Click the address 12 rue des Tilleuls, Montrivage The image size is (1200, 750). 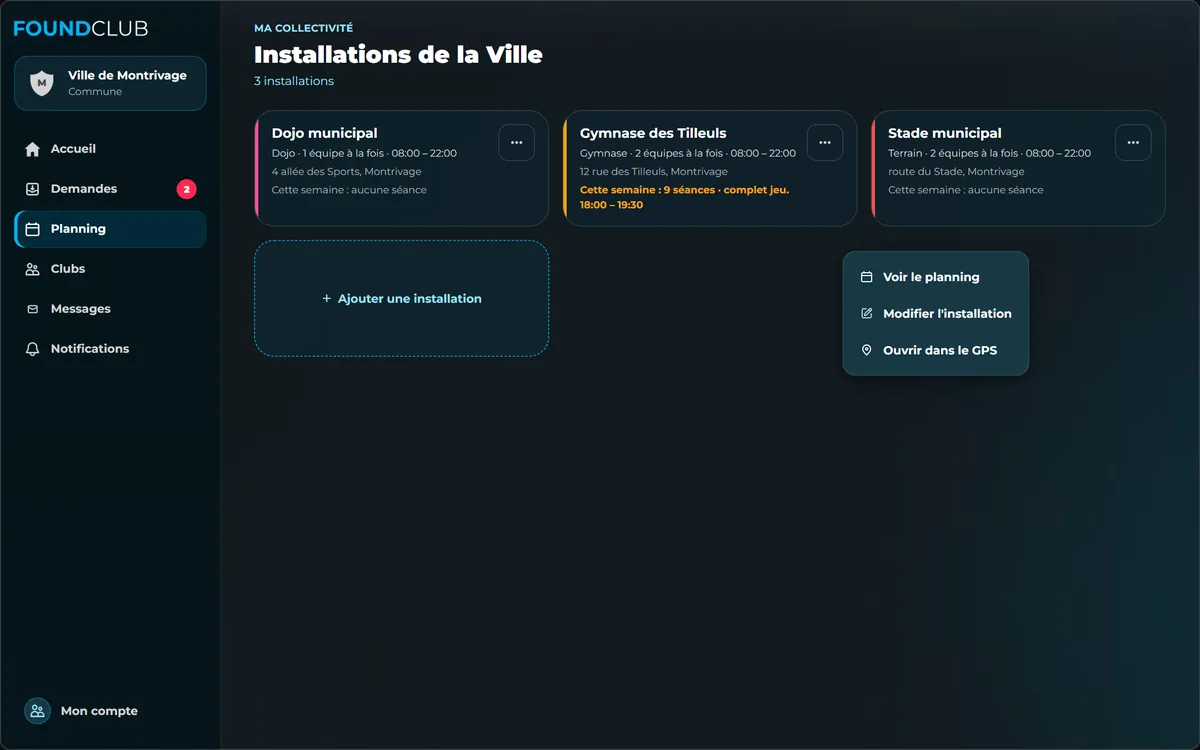pos(654,172)
